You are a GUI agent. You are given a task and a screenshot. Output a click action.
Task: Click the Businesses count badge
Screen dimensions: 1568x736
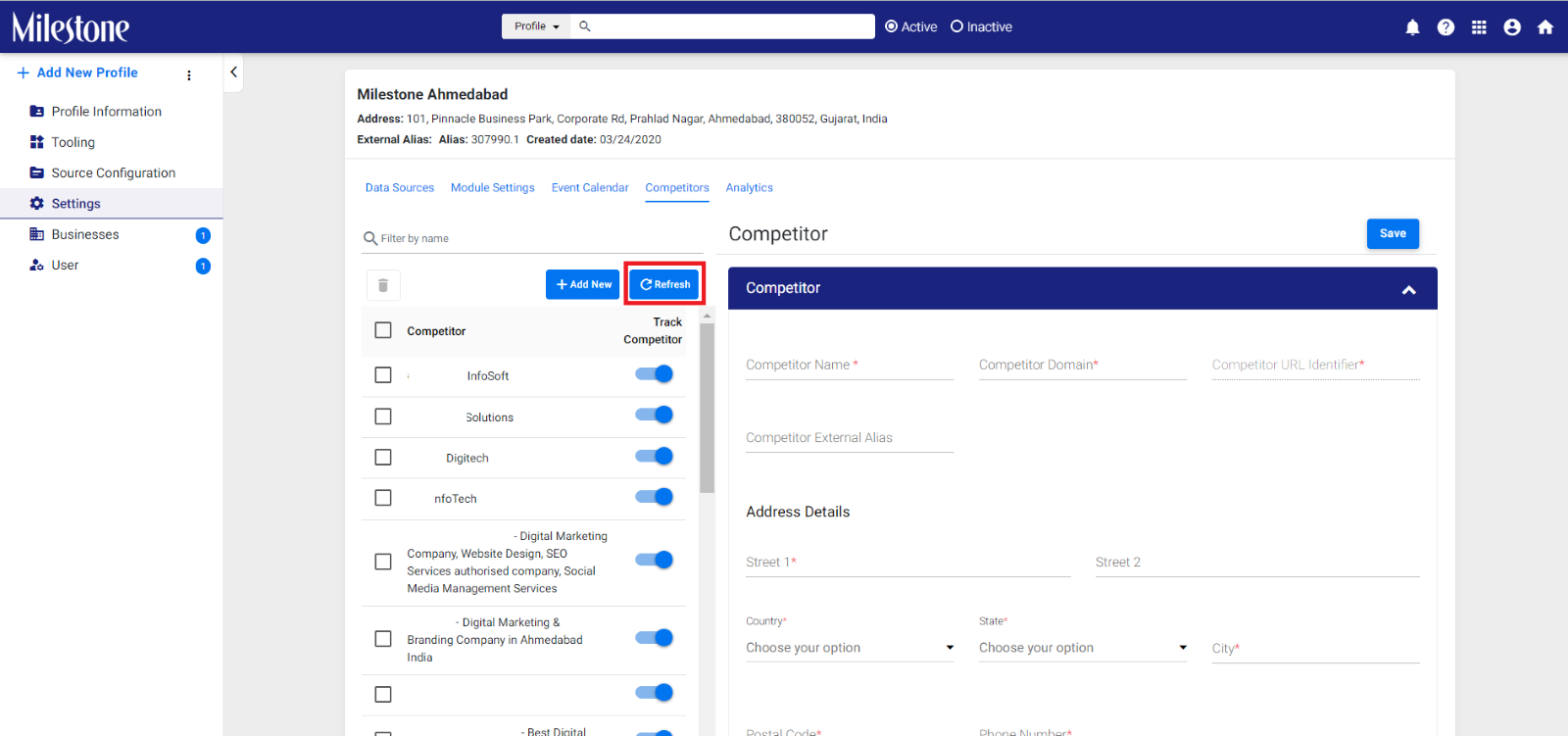tap(203, 235)
